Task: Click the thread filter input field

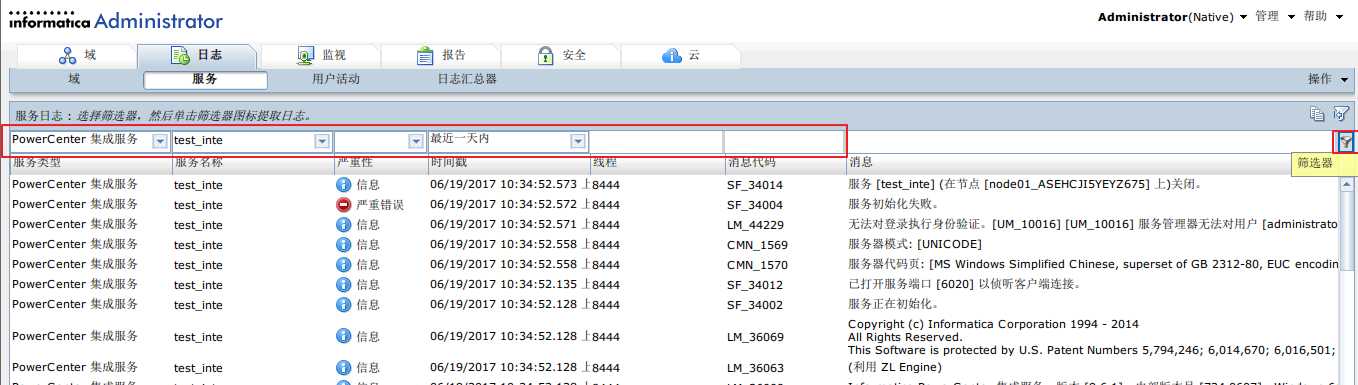Action: tap(656, 141)
